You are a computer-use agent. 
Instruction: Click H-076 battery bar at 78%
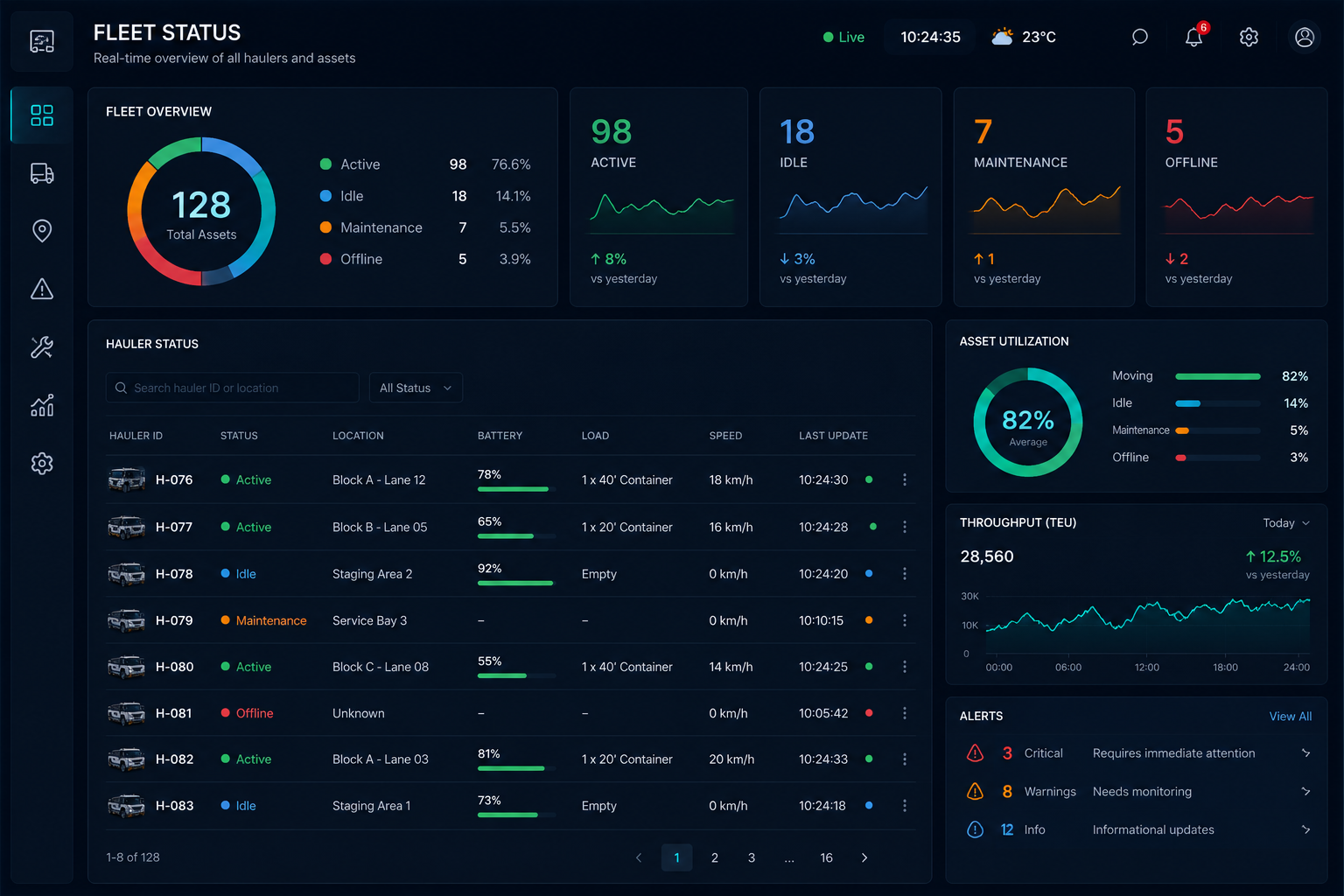pos(516,489)
